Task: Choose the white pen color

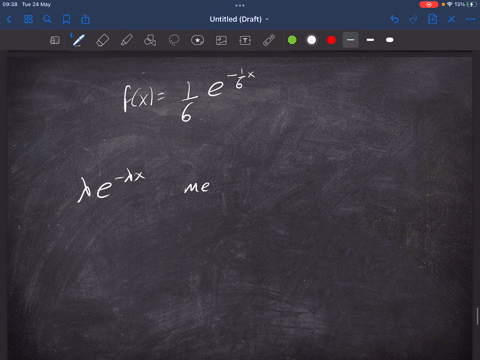Action: (312, 40)
